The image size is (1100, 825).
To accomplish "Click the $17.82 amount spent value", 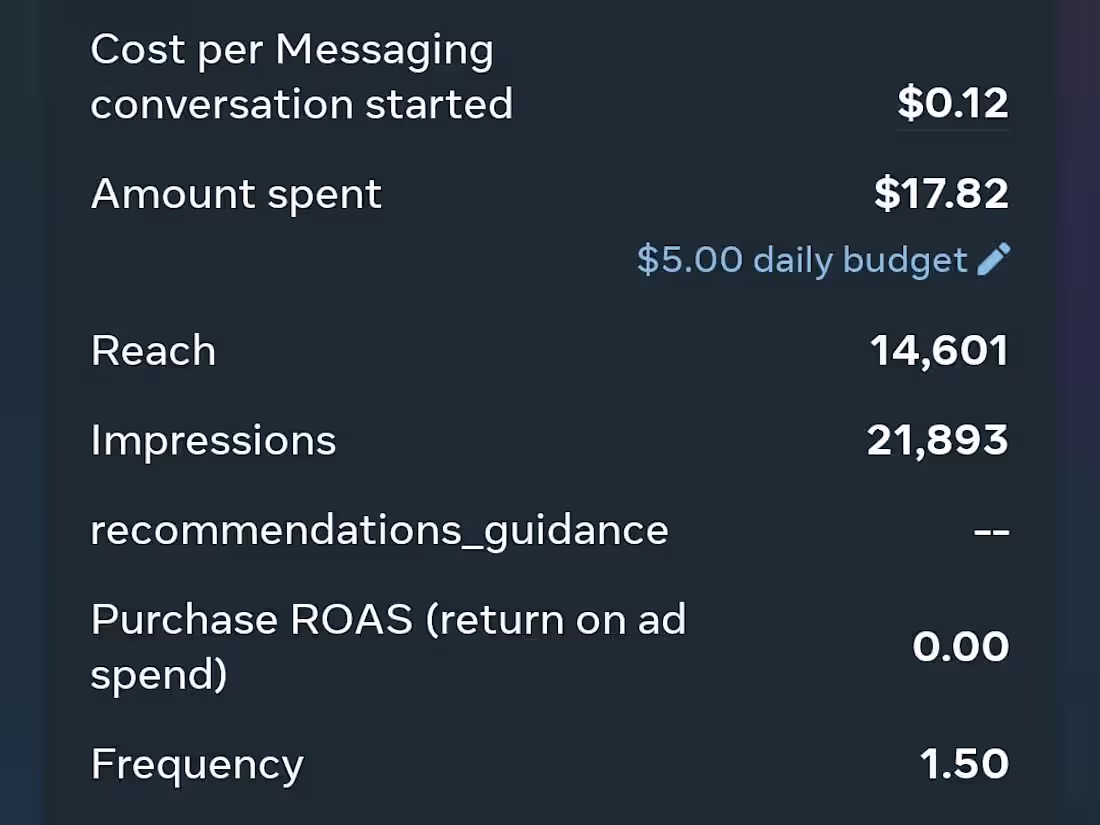I will [940, 194].
